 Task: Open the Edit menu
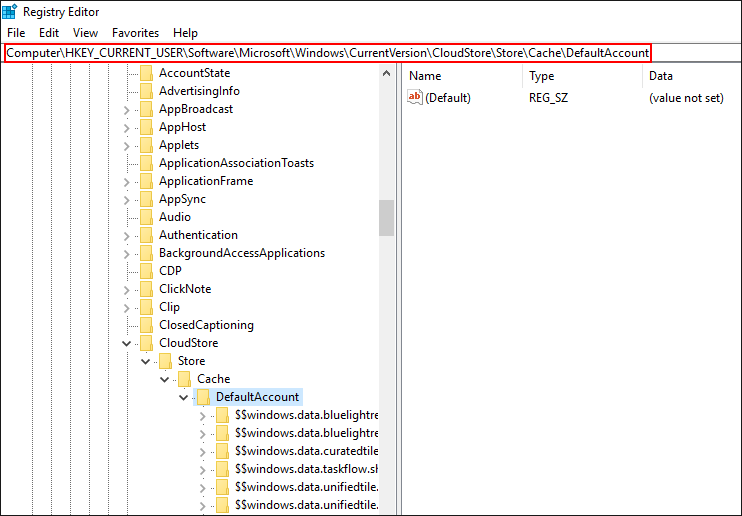point(49,33)
